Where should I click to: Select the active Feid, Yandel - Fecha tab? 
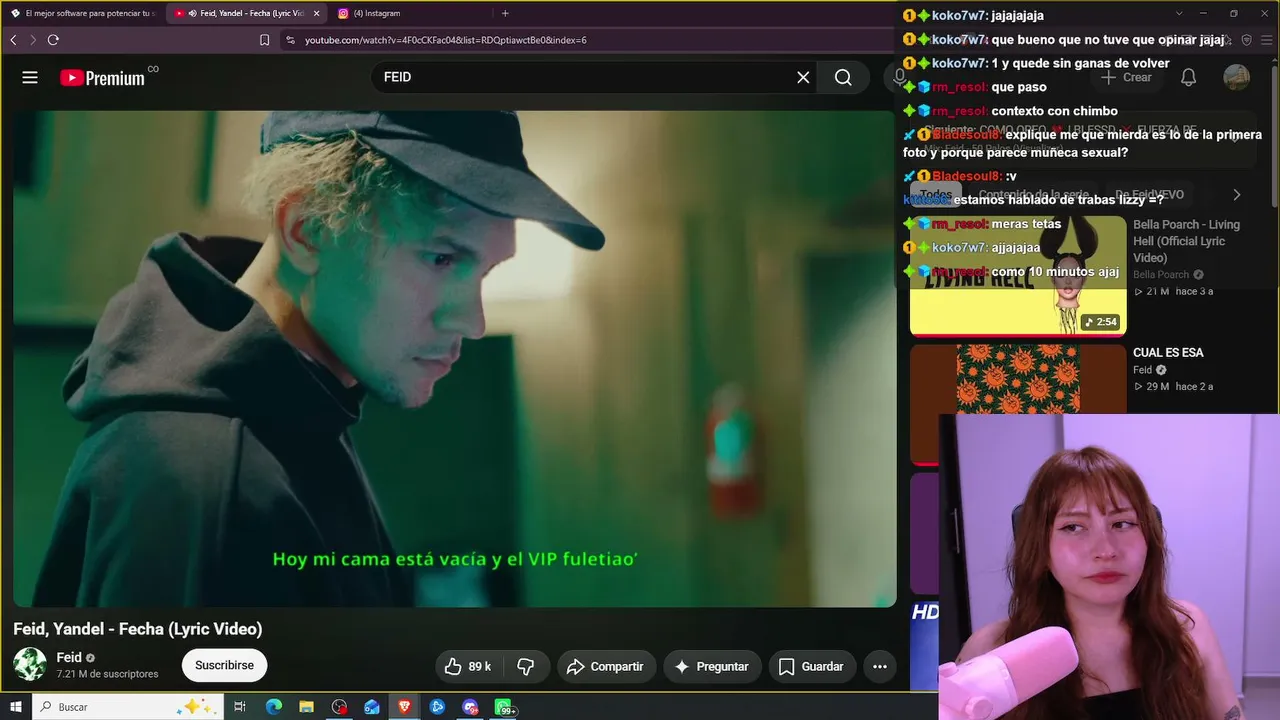pos(247,13)
